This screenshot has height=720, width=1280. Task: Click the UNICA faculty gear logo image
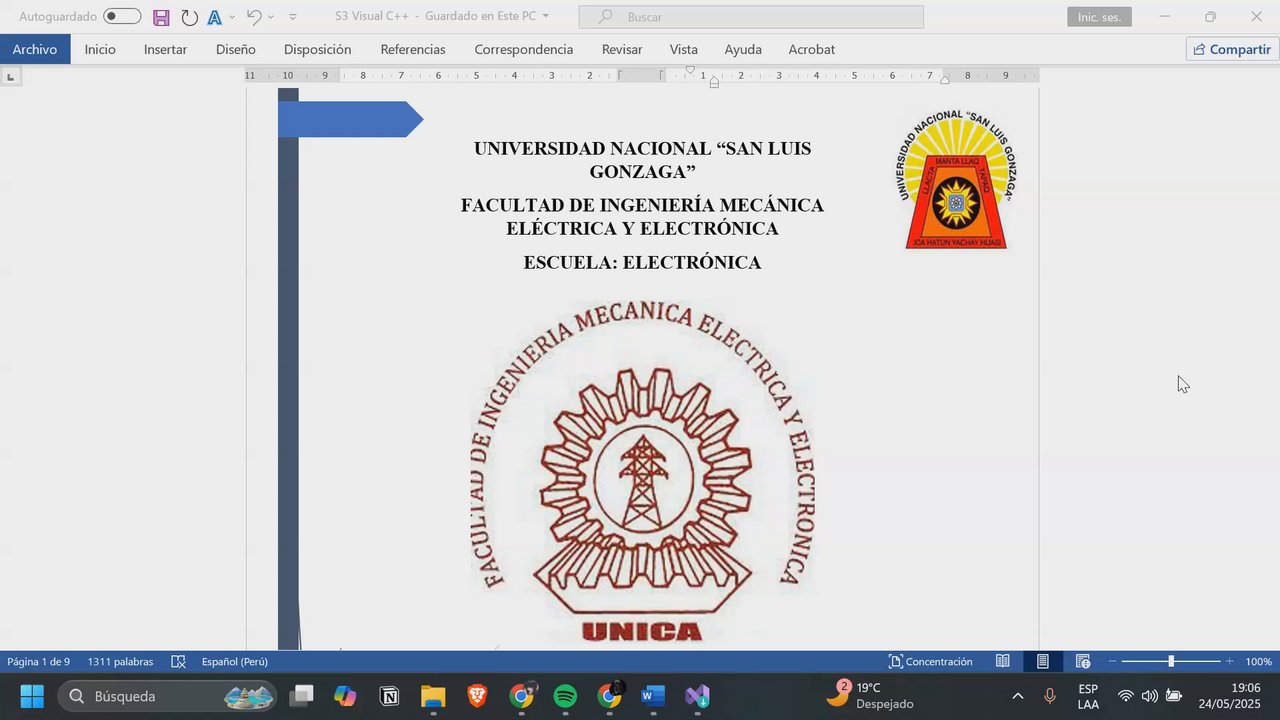[642, 473]
